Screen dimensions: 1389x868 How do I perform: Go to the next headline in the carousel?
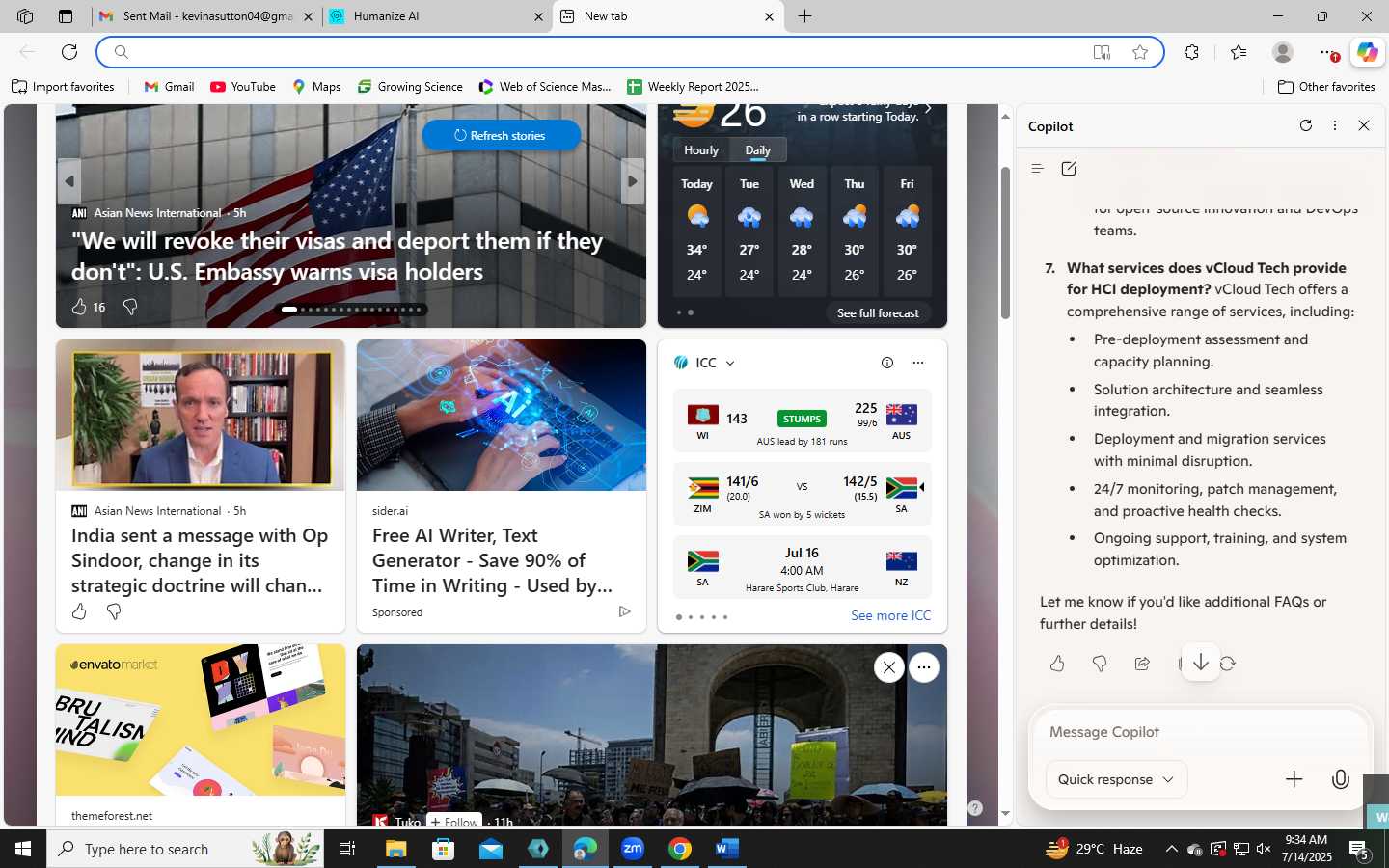click(633, 181)
